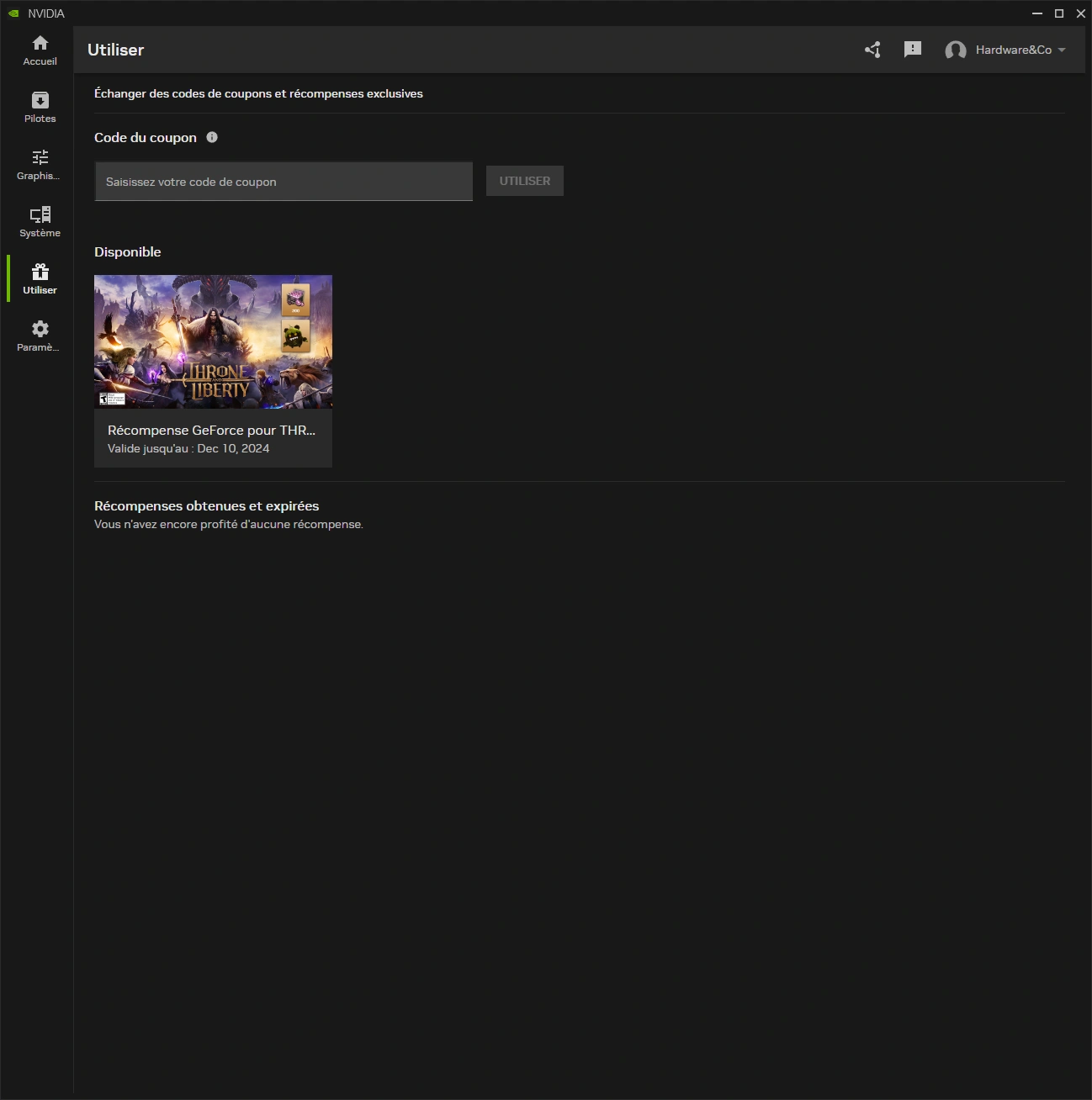Click "Vous n'avez encore profité" message

point(229,524)
